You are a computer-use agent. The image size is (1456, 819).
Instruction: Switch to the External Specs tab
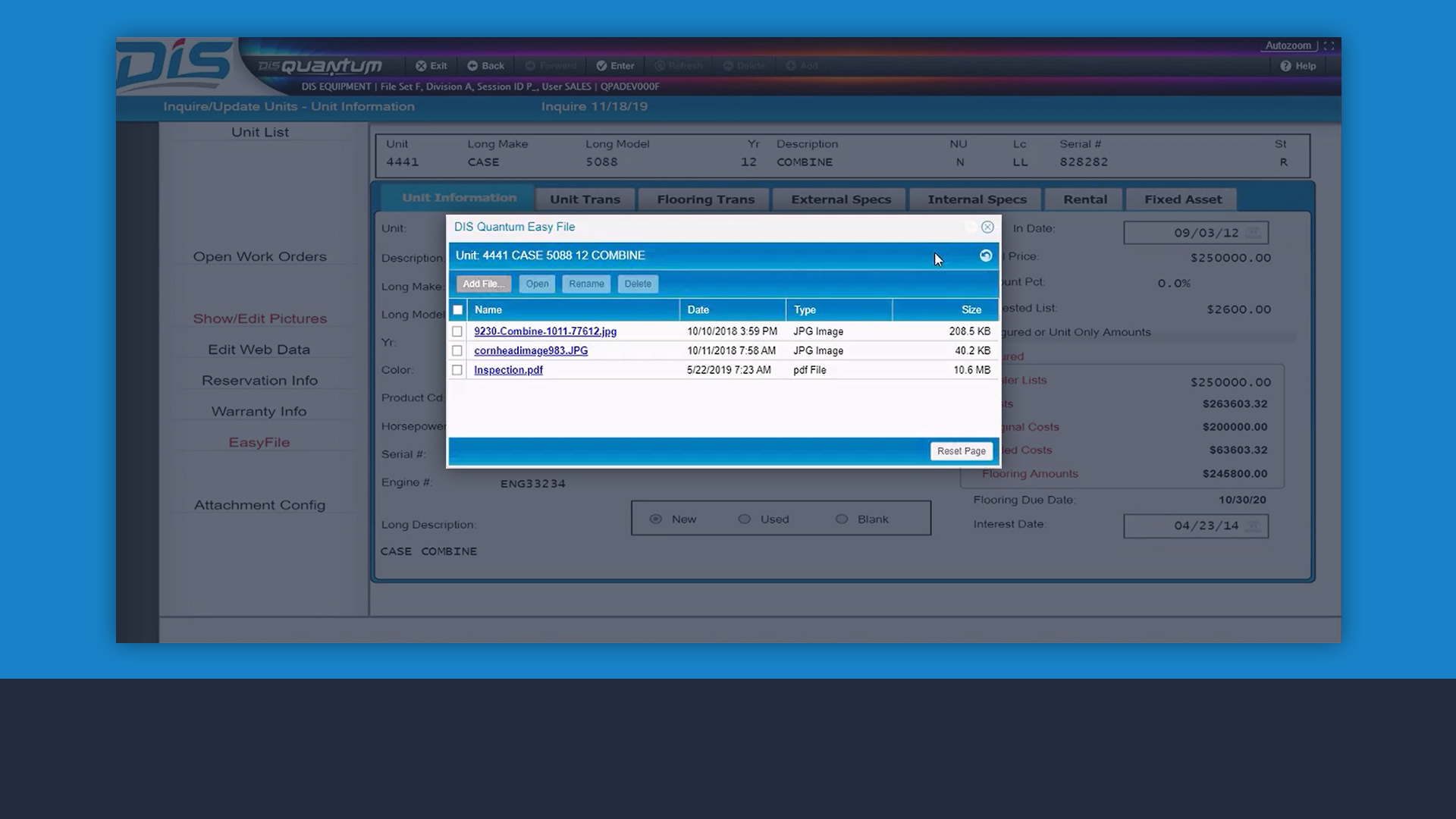[841, 199]
